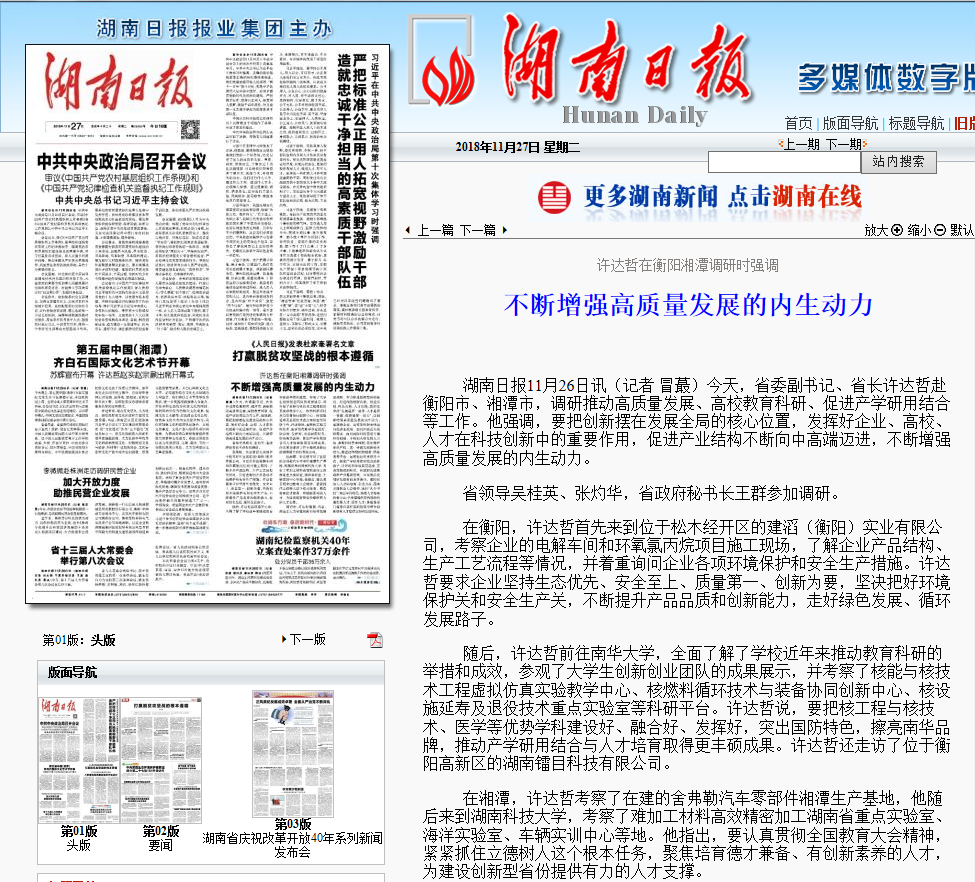Click left arrow beside 上一篇
This screenshot has width=975, height=882.
408,230
